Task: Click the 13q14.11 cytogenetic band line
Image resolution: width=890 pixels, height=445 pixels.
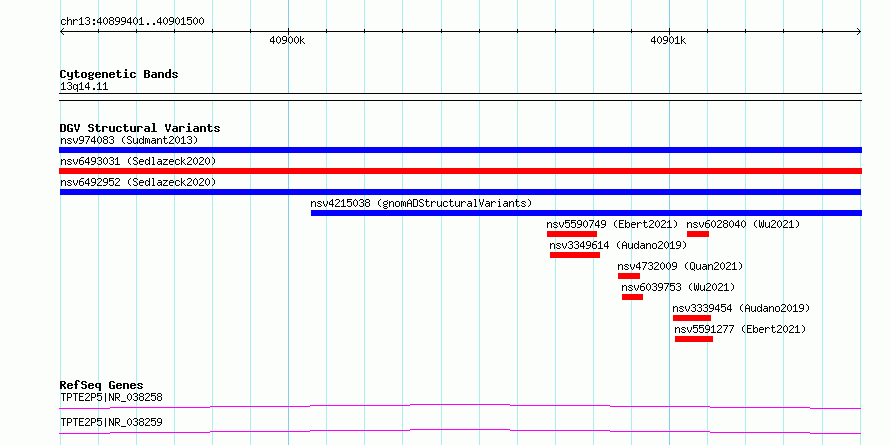Action: point(460,96)
